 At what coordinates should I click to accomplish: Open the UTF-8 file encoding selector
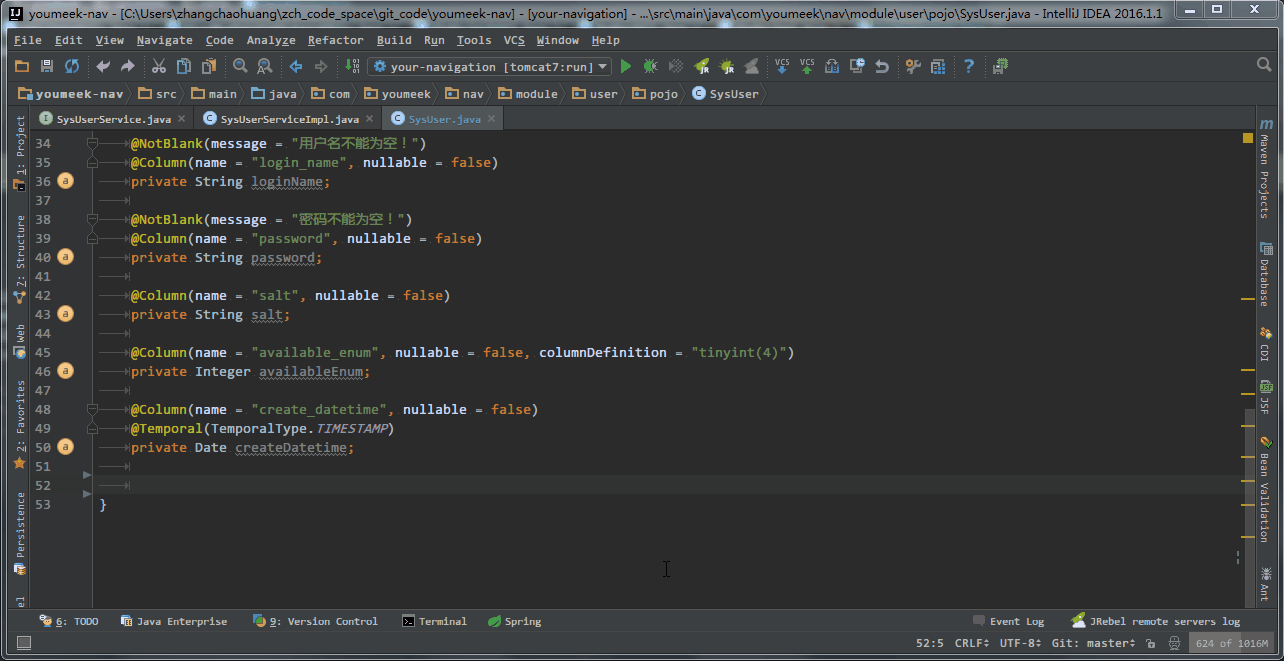click(1021, 643)
